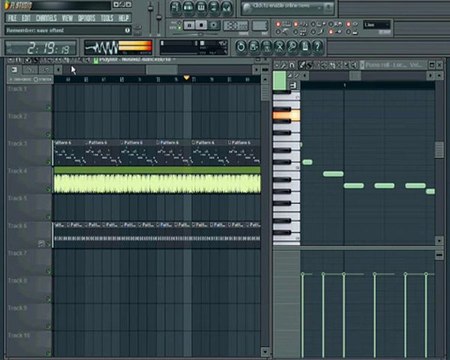Open the step sequencer shortcut icon
Viewport: 450px width, 360px height.
[188, 7]
